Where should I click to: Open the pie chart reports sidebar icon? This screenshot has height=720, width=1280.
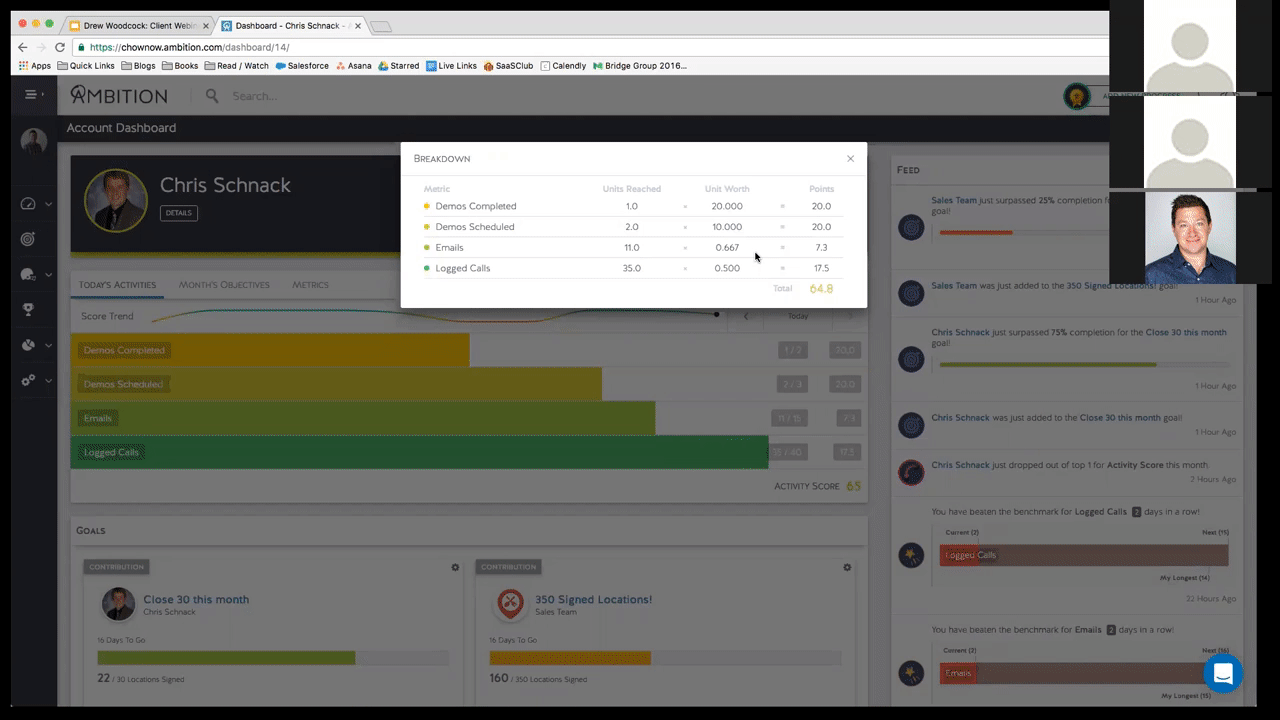pos(28,345)
